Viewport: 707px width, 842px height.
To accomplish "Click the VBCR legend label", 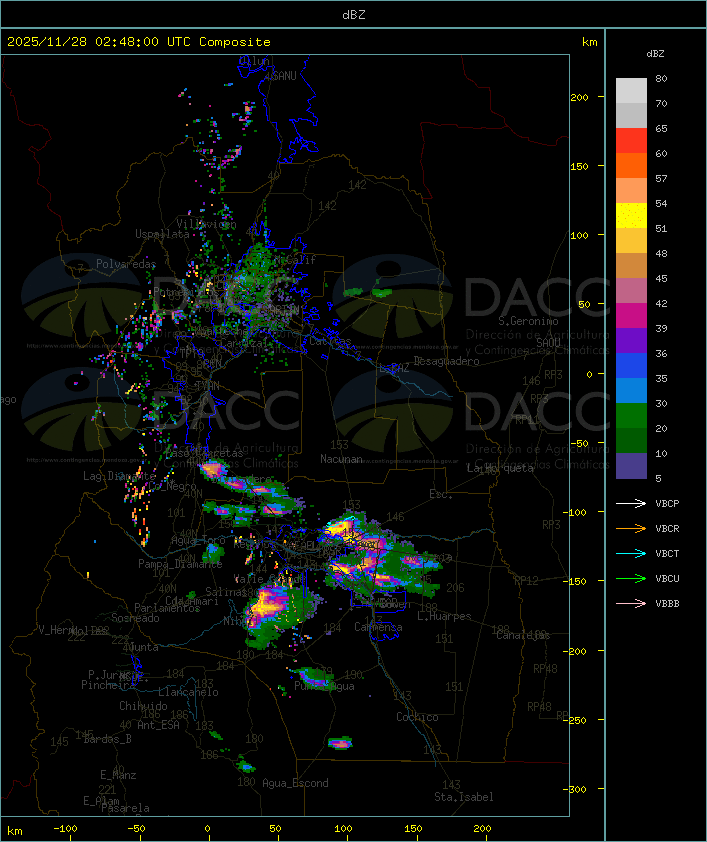I will pyautogui.click(x=667, y=528).
